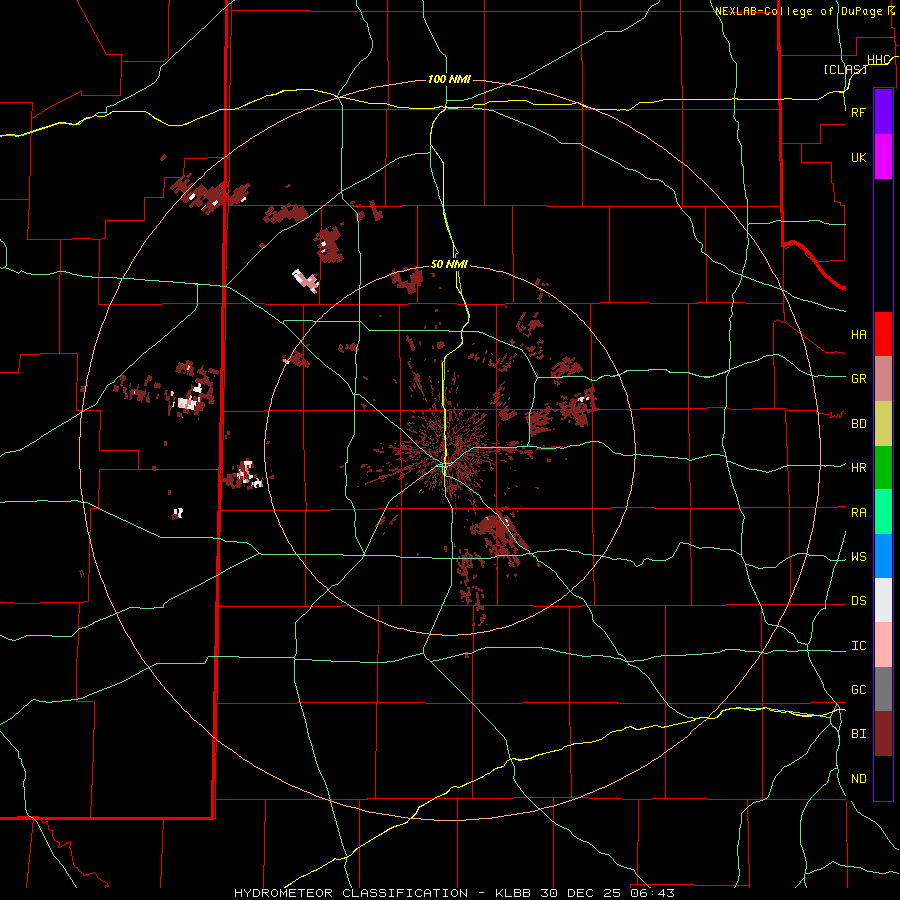Click the BI legend label
900x900 pixels.
pyautogui.click(x=858, y=734)
